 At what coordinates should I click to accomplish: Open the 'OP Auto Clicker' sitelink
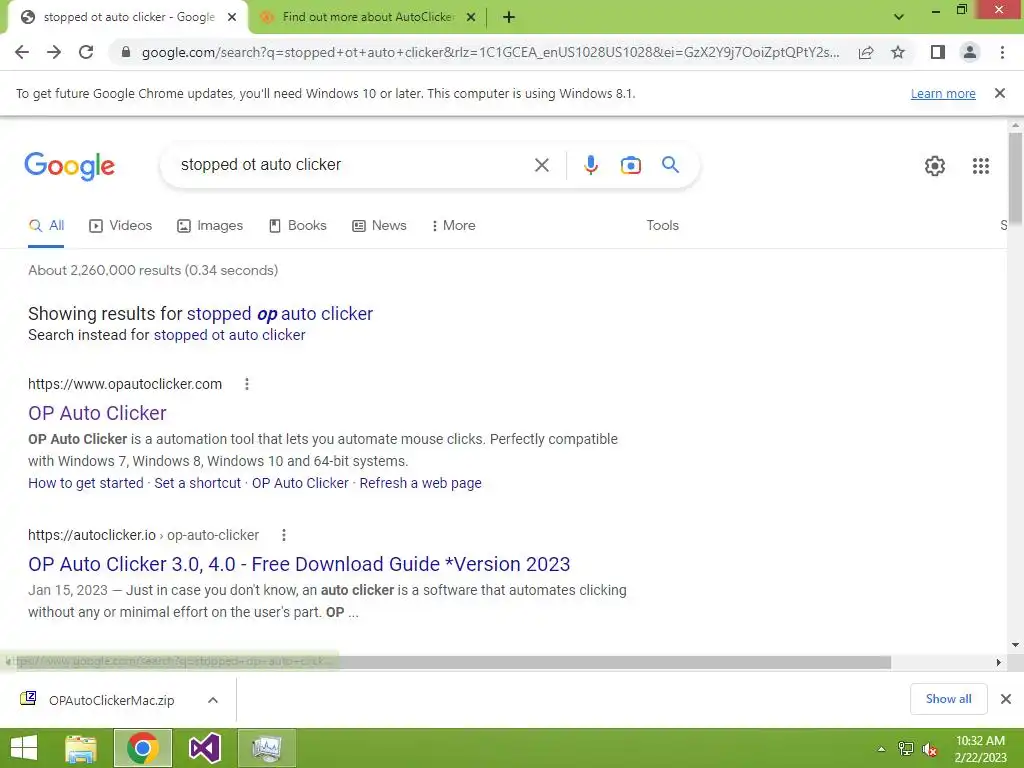(x=300, y=483)
